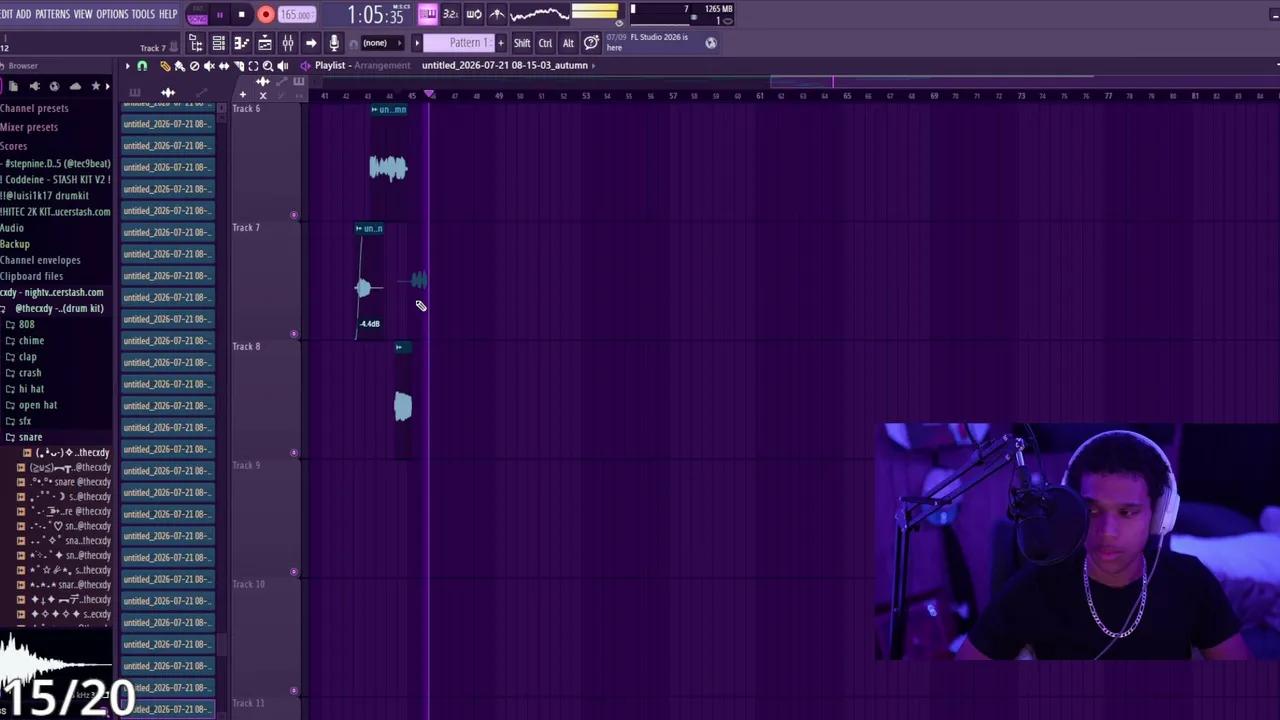Select the playlist Select tool

coord(253,66)
